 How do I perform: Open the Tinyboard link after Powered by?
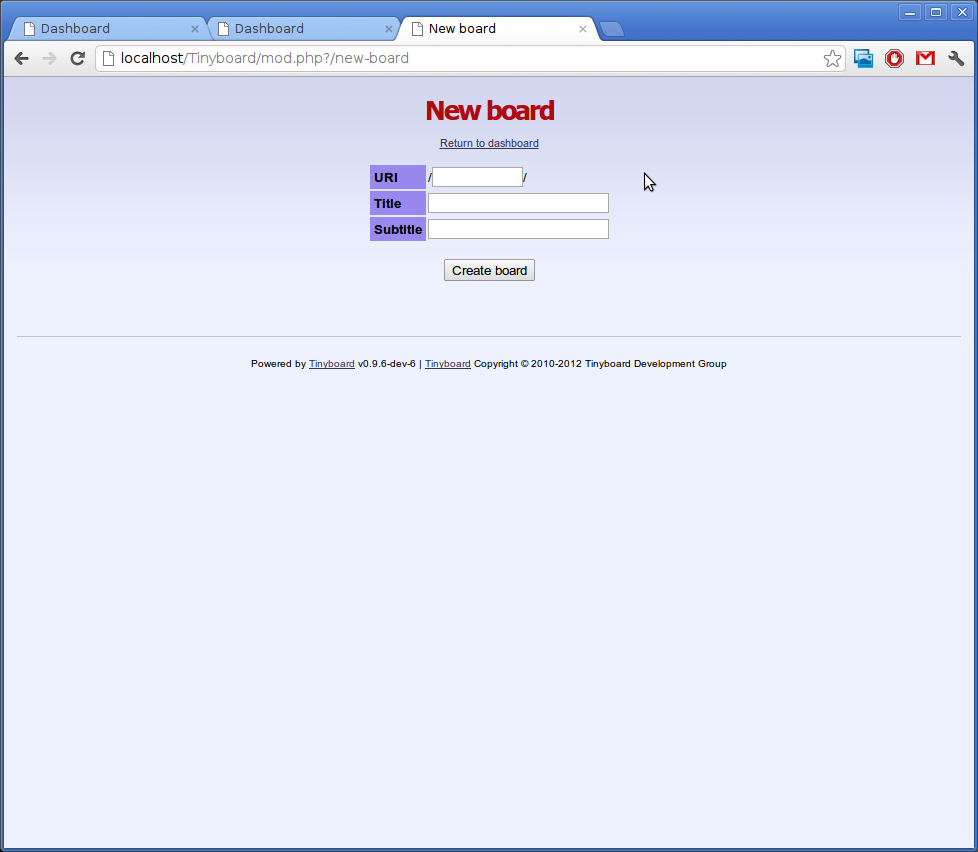(x=331, y=364)
